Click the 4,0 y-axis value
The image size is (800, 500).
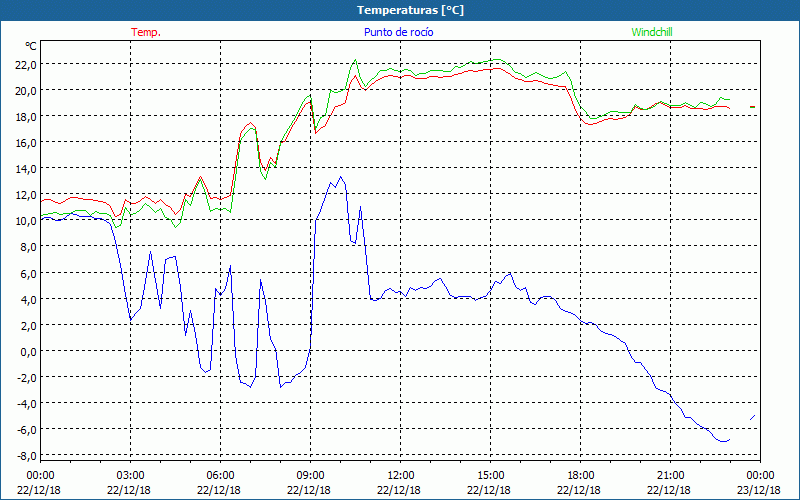28,299
